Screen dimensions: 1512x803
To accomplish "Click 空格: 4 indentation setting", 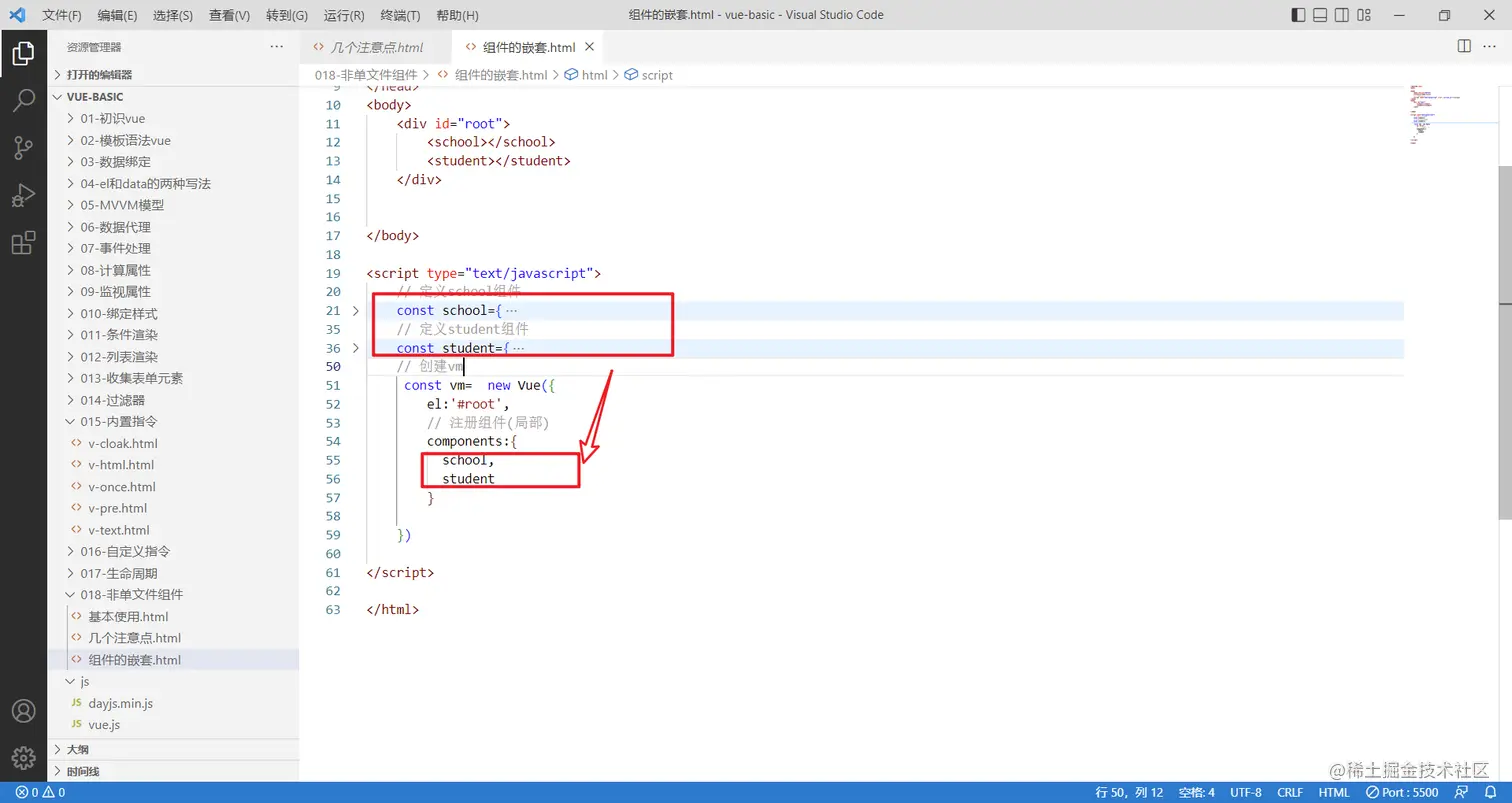I will (x=1196, y=792).
